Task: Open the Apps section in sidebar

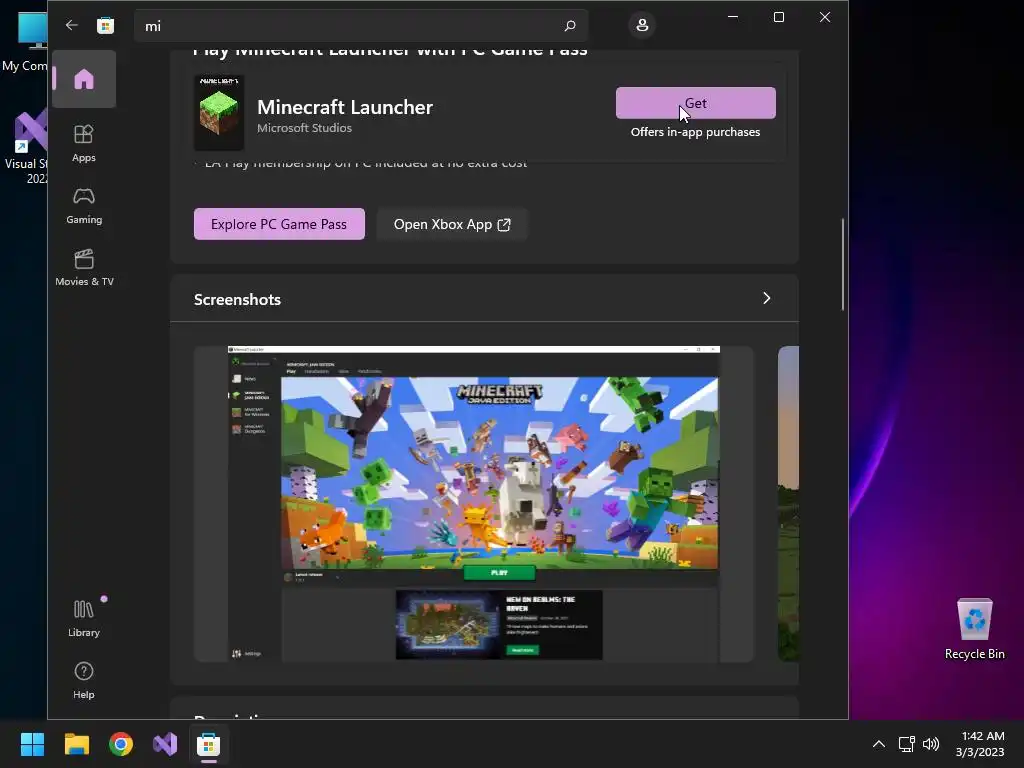Action: coord(84,143)
